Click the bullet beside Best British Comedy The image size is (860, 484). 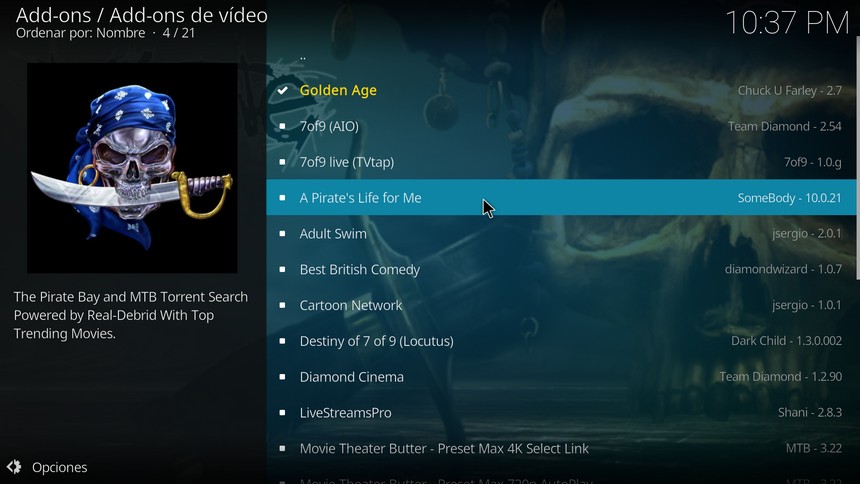pyautogui.click(x=282, y=269)
